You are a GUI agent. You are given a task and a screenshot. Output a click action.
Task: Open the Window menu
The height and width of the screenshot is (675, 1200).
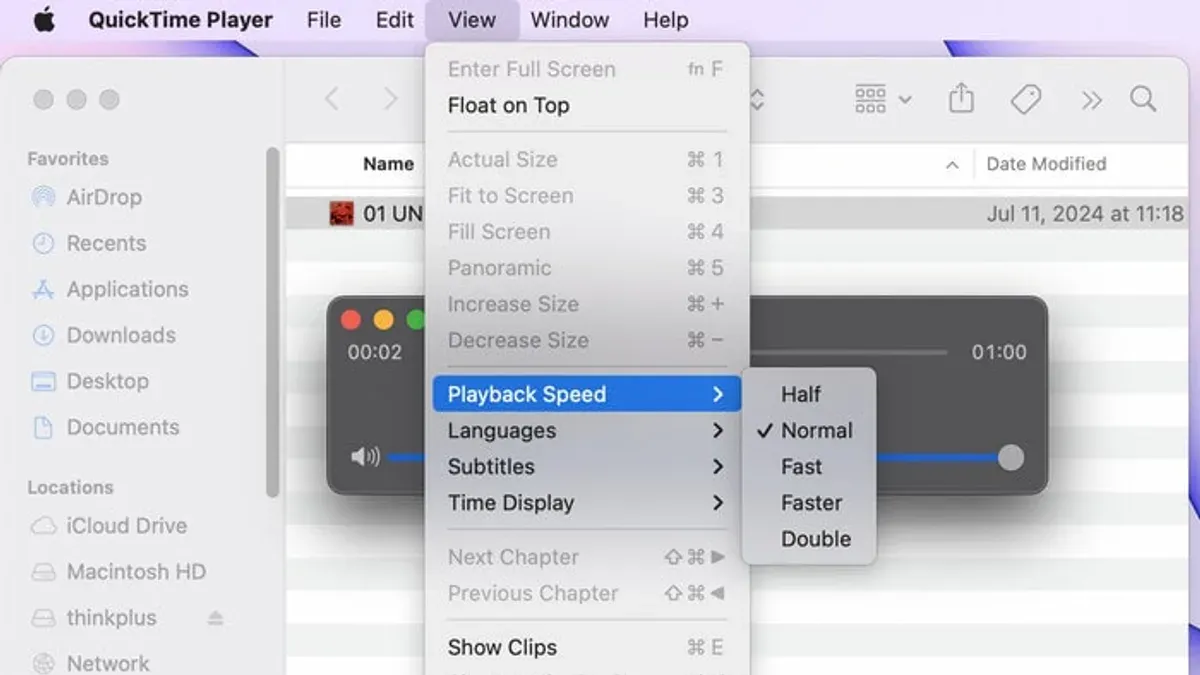570,20
